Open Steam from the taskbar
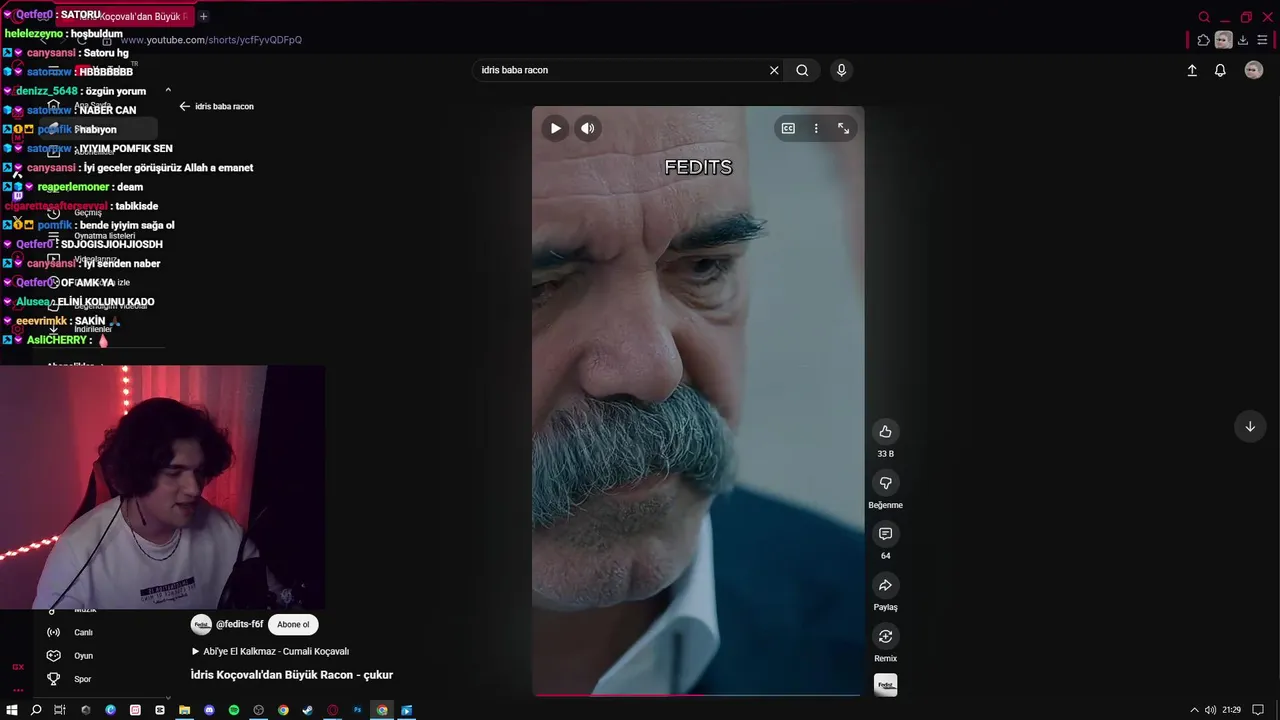Screen dimensions: 1280x720 [x=308, y=710]
